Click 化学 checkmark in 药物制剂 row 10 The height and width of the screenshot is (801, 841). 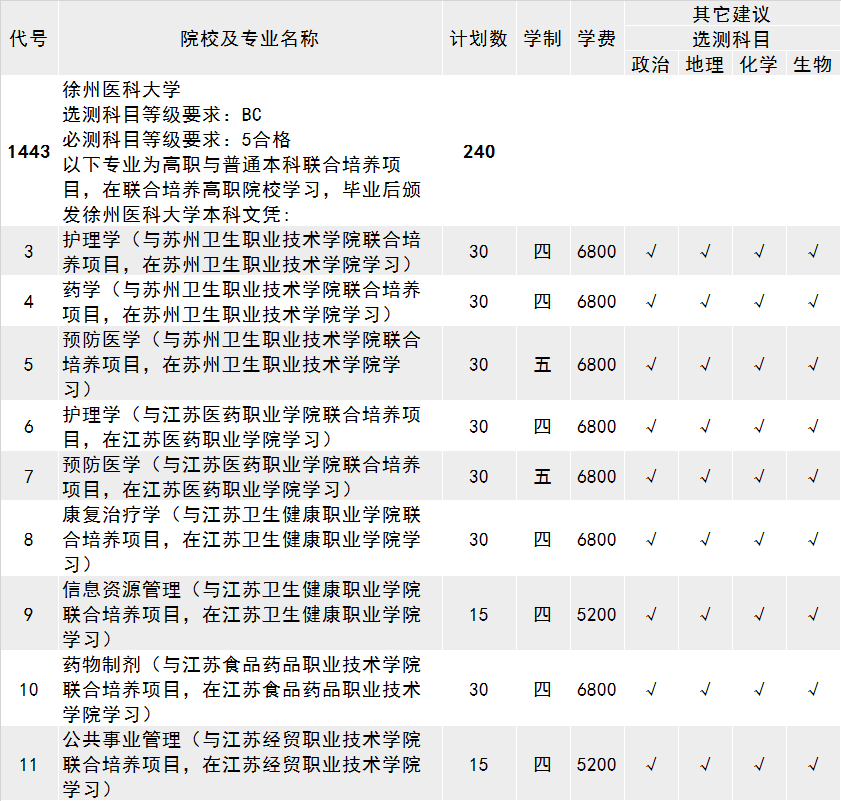758,689
